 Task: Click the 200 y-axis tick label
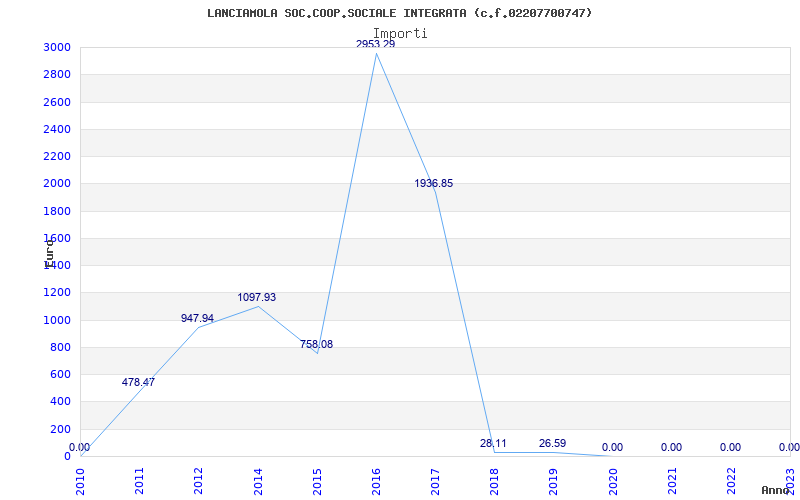point(60,429)
